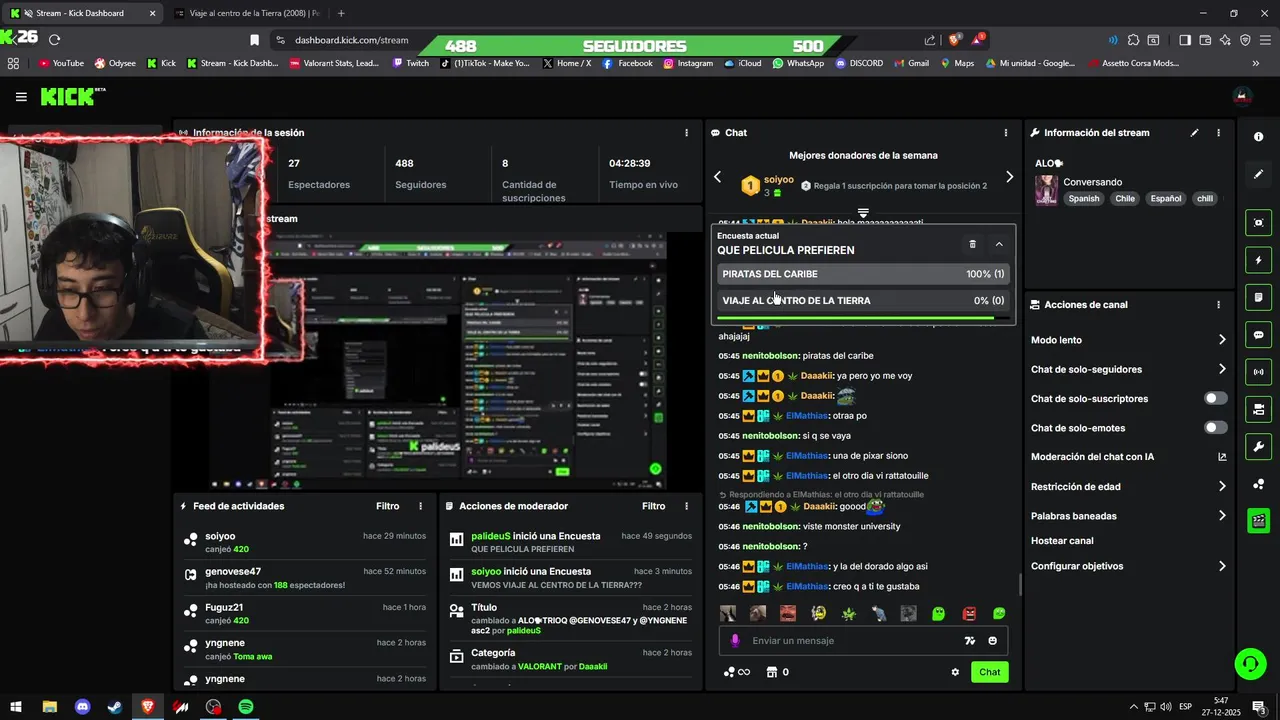Image resolution: width=1280 pixels, height=720 pixels.
Task: Select the red angry face quick emote
Action: click(968, 614)
